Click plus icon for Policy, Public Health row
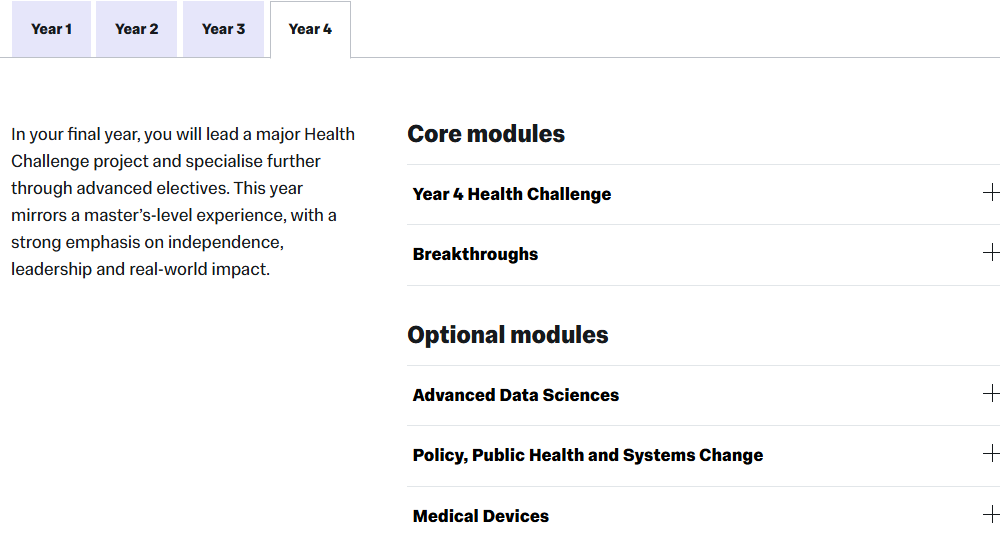The height and width of the screenshot is (541, 1000). [x=991, y=454]
